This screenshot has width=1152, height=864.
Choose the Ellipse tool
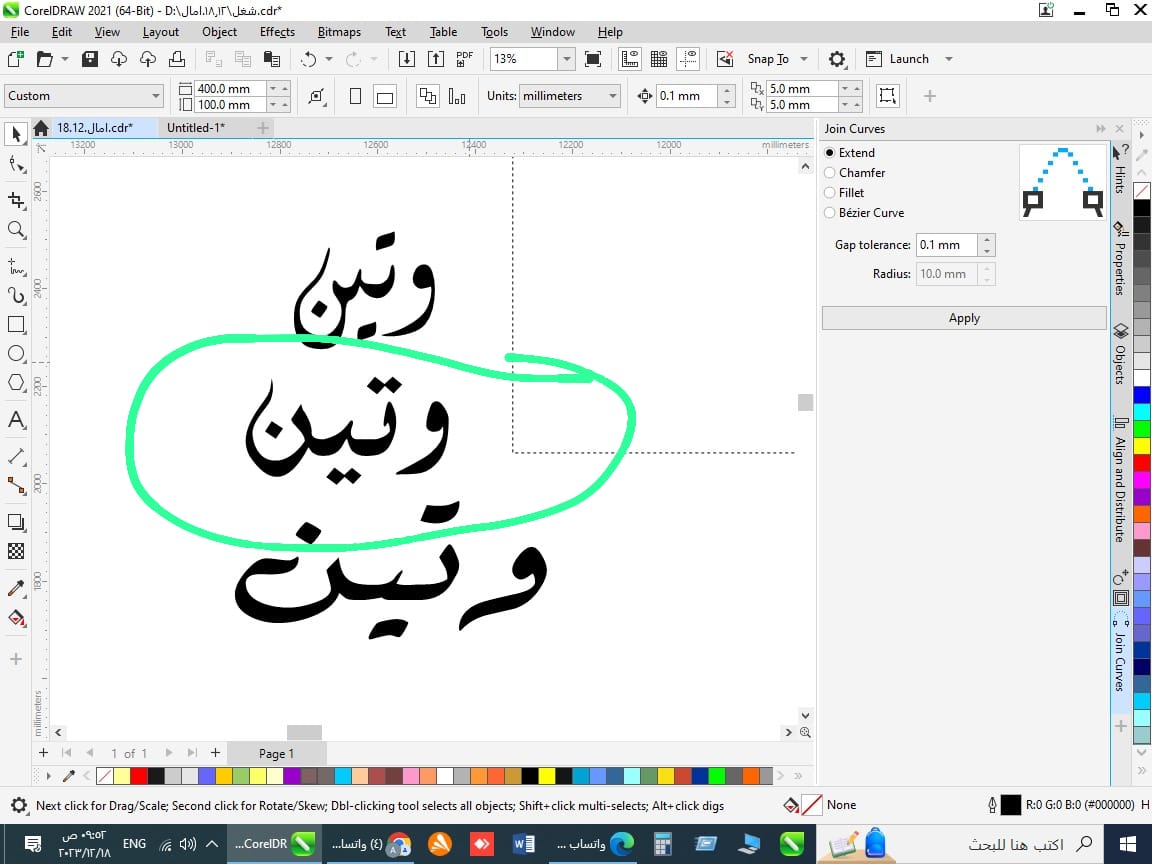click(16, 354)
